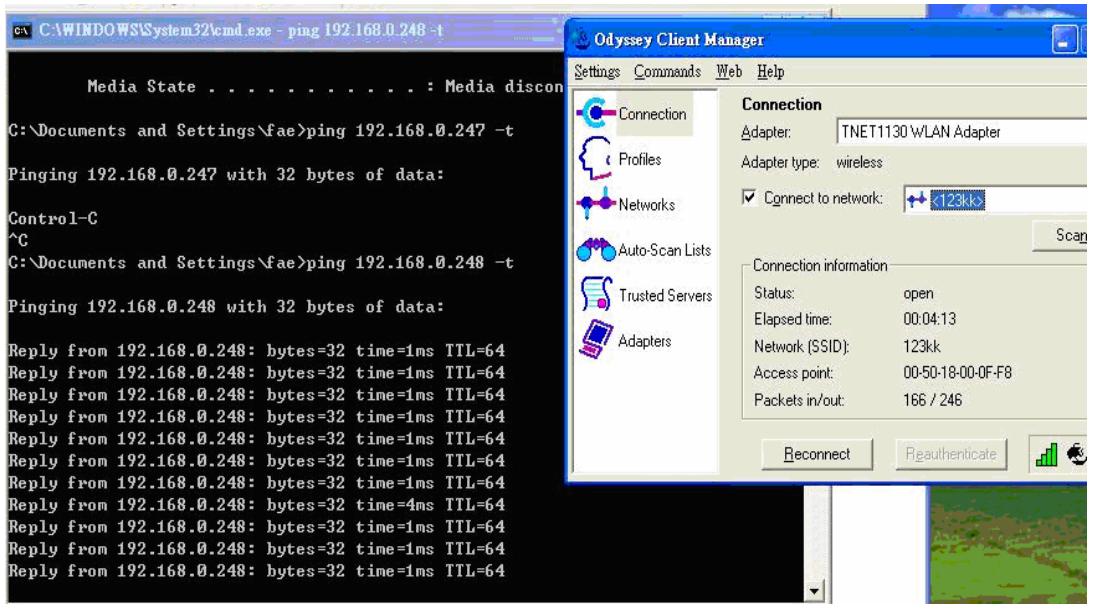Click the Elapsed time value 00:04:13

(x=929, y=319)
